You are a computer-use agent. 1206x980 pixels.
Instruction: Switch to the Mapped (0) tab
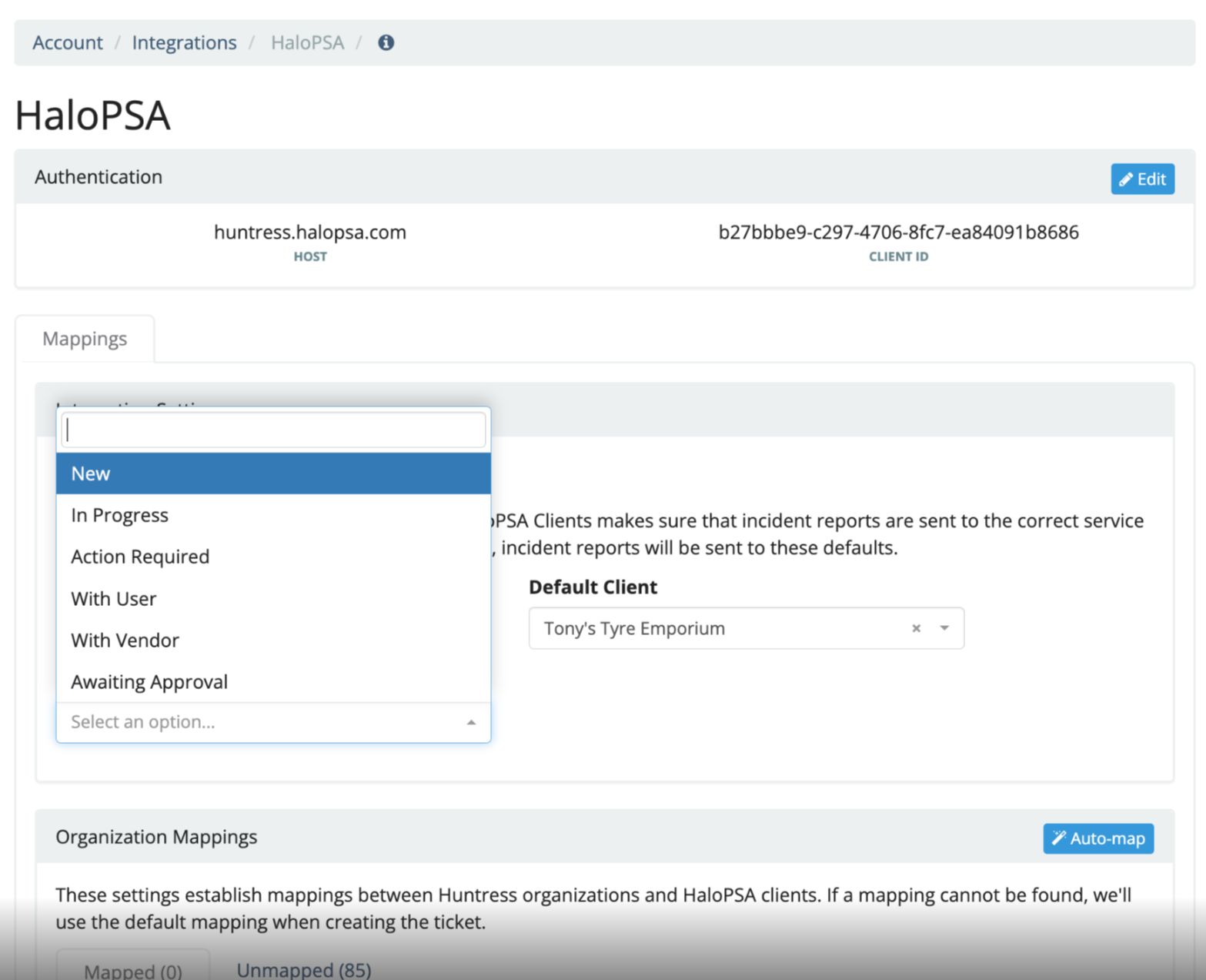point(132,971)
